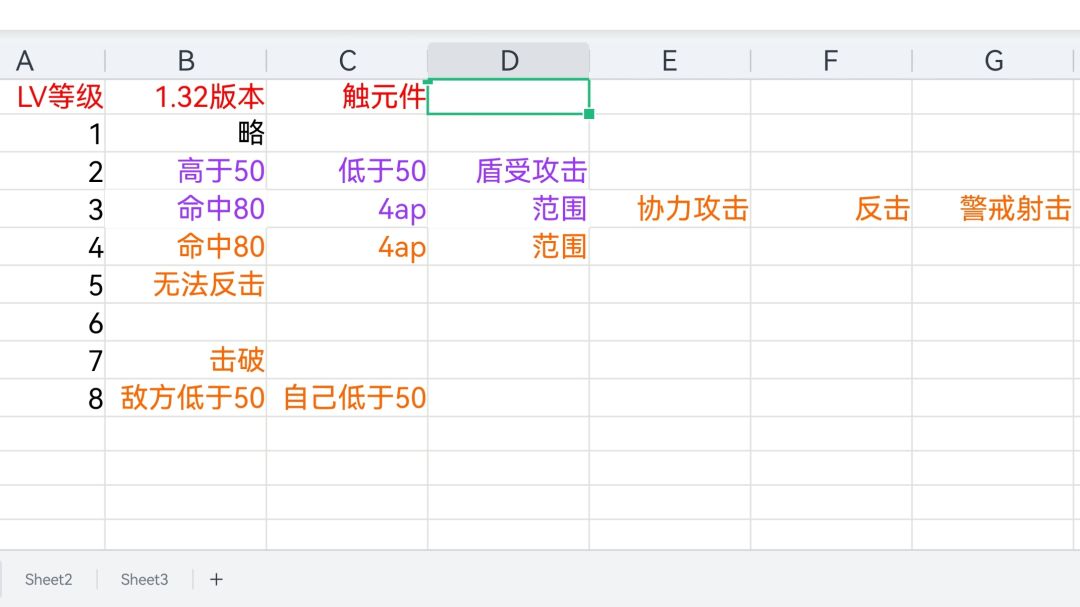Add a new sheet with plus icon
This screenshot has height=607, width=1080.
click(x=216, y=579)
